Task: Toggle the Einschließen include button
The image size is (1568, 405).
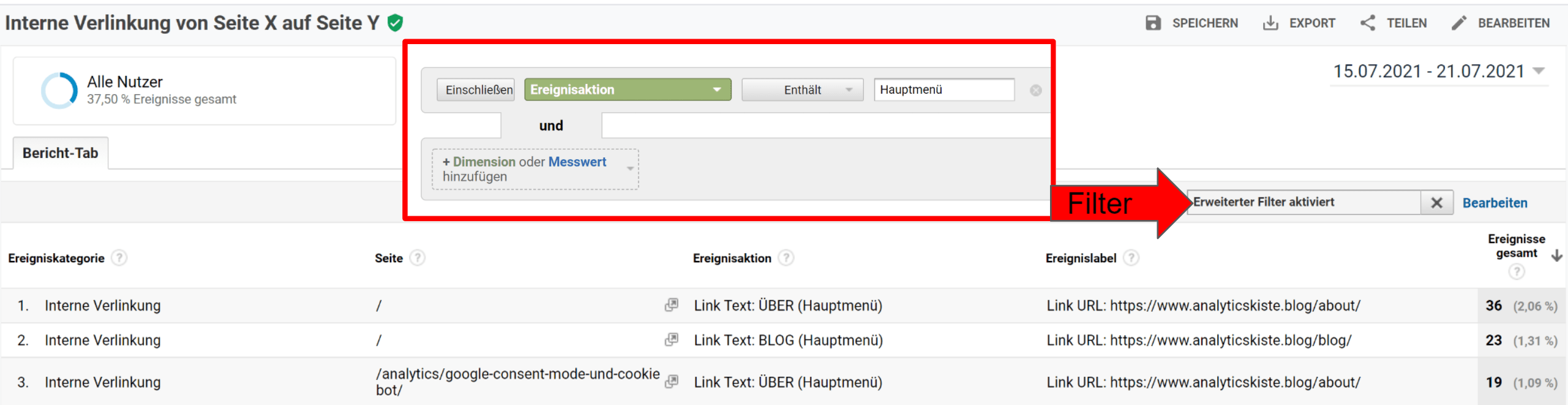Action: 476,90
